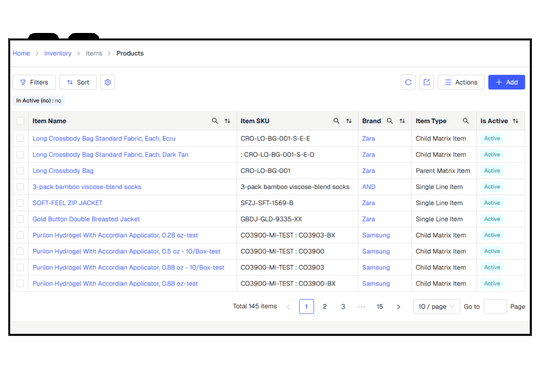The width and height of the screenshot is (540, 384).
Task: Click the Products breadcrumb
Action: pos(130,53)
